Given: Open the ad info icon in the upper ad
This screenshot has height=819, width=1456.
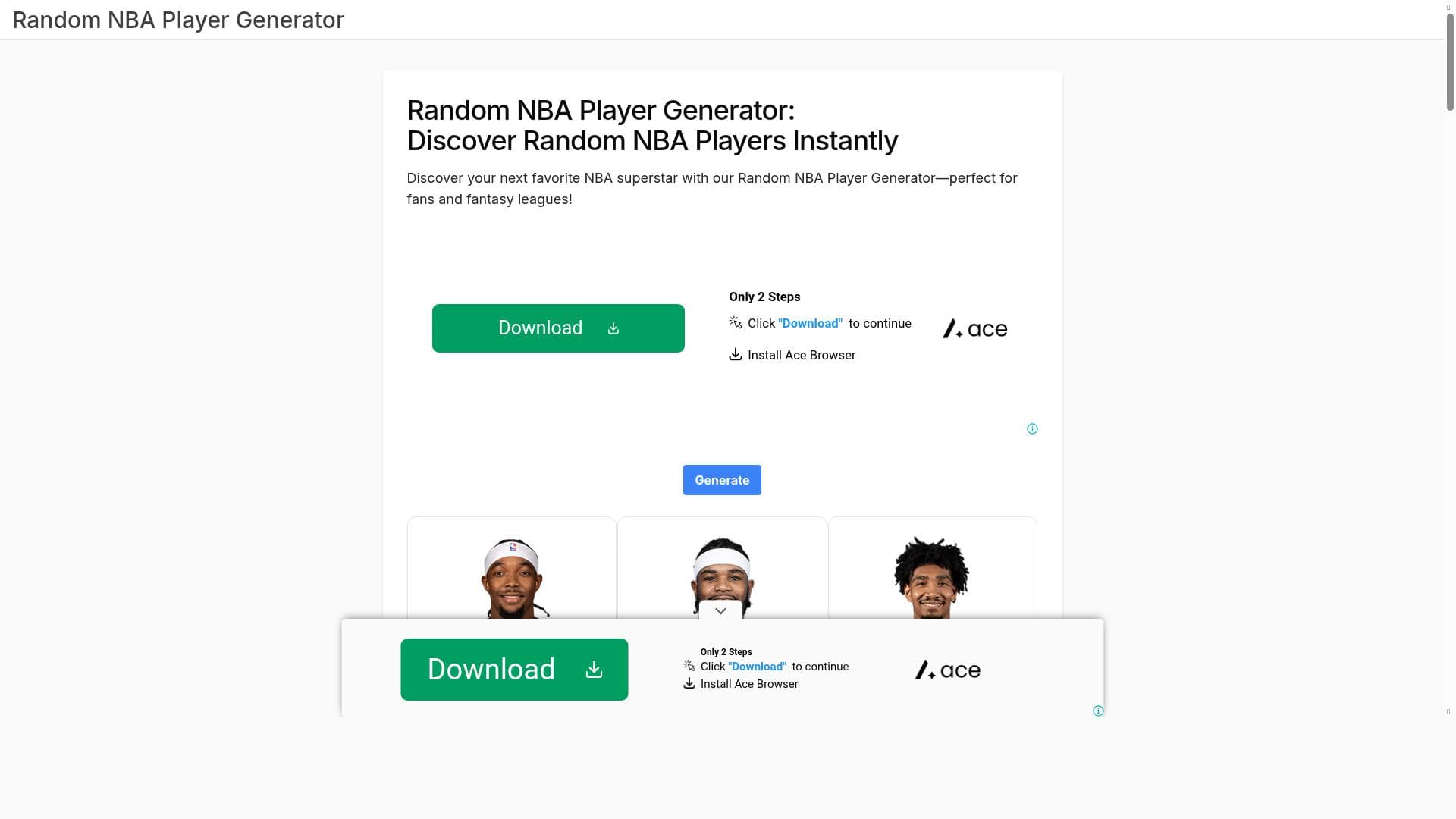Looking at the screenshot, I should pos(1032,429).
